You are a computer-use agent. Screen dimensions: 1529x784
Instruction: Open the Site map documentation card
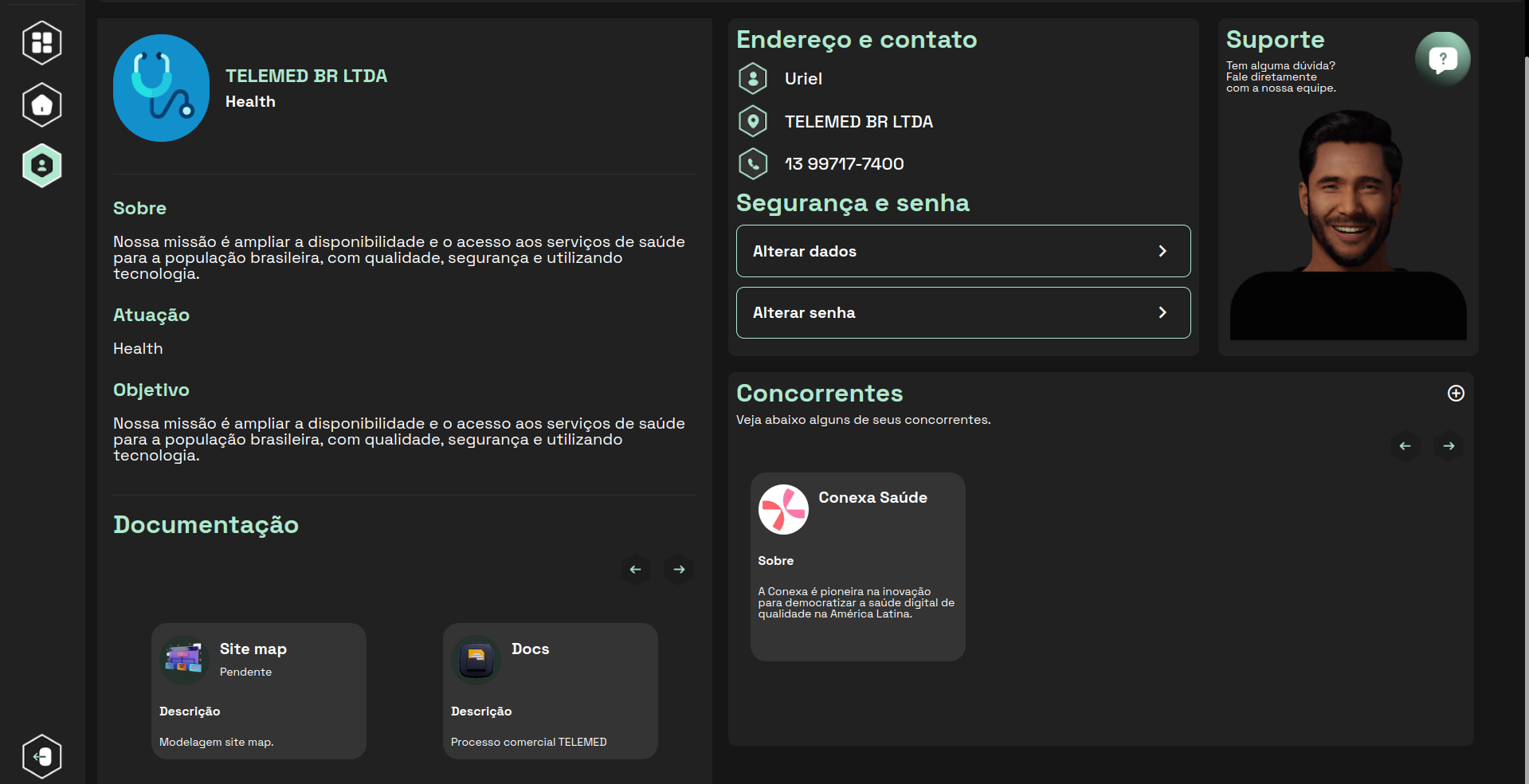[259, 691]
